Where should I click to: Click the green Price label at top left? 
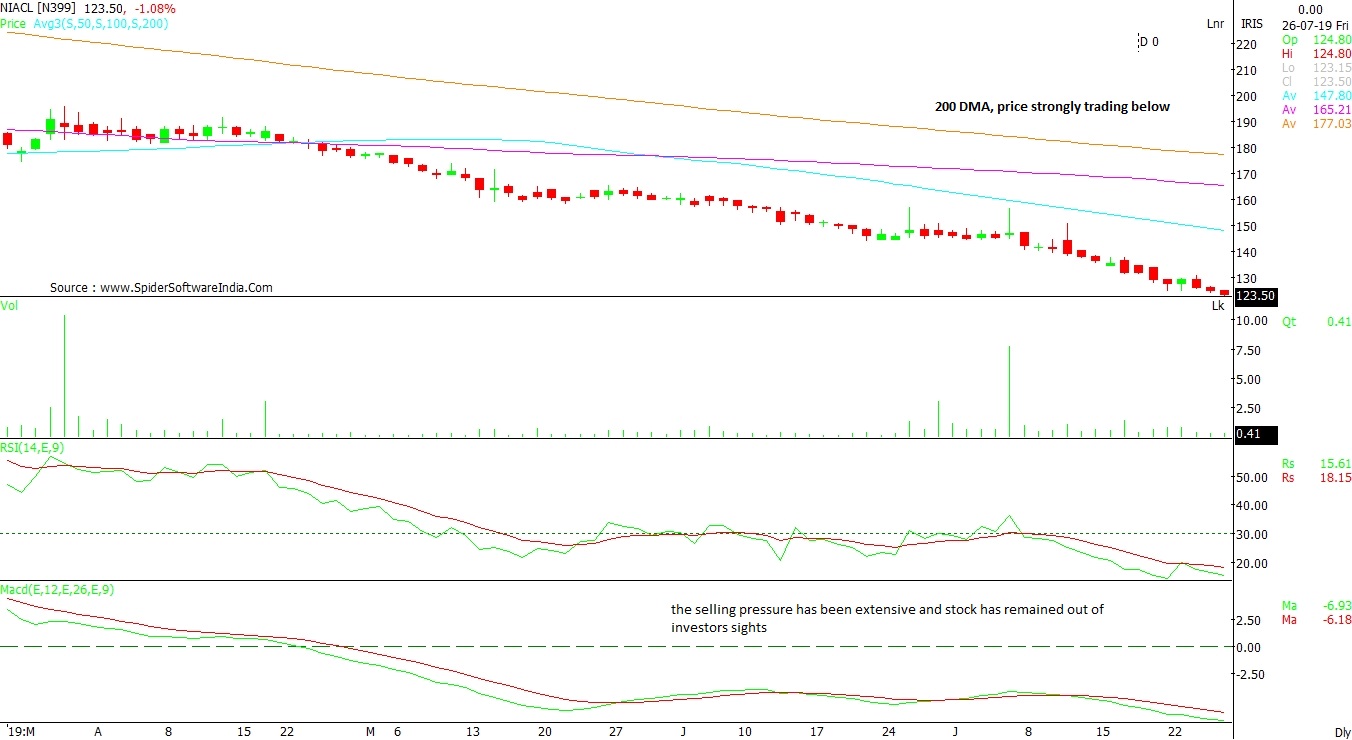click(13, 22)
